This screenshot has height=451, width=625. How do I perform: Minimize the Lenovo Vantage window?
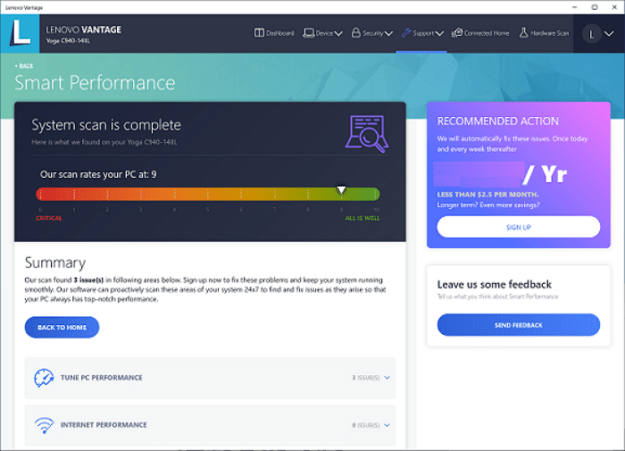(574, 7)
